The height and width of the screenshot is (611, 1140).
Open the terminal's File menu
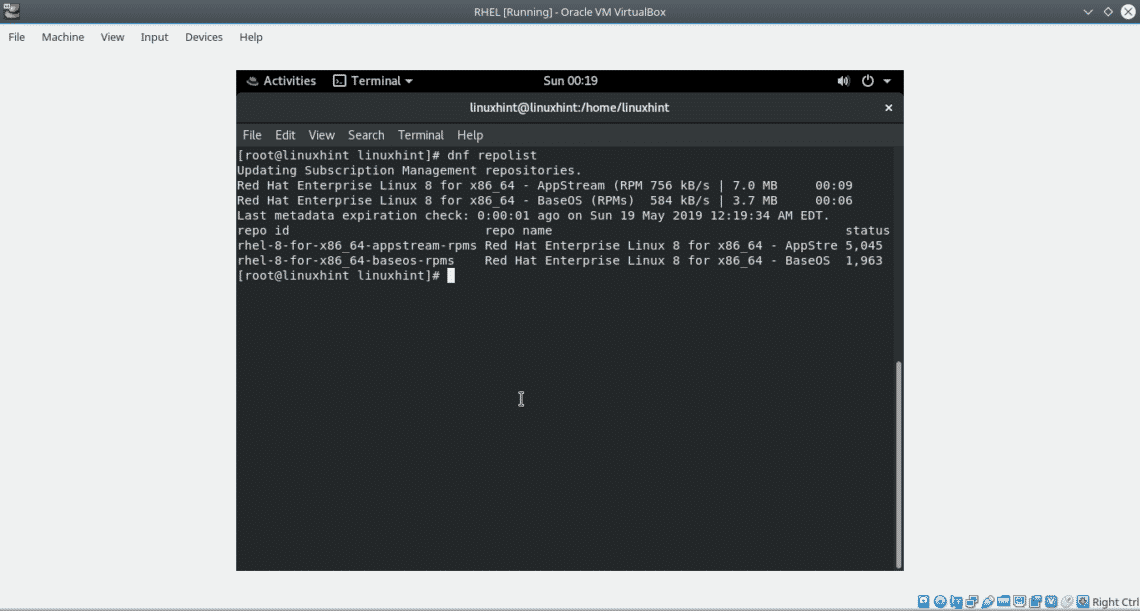click(252, 135)
